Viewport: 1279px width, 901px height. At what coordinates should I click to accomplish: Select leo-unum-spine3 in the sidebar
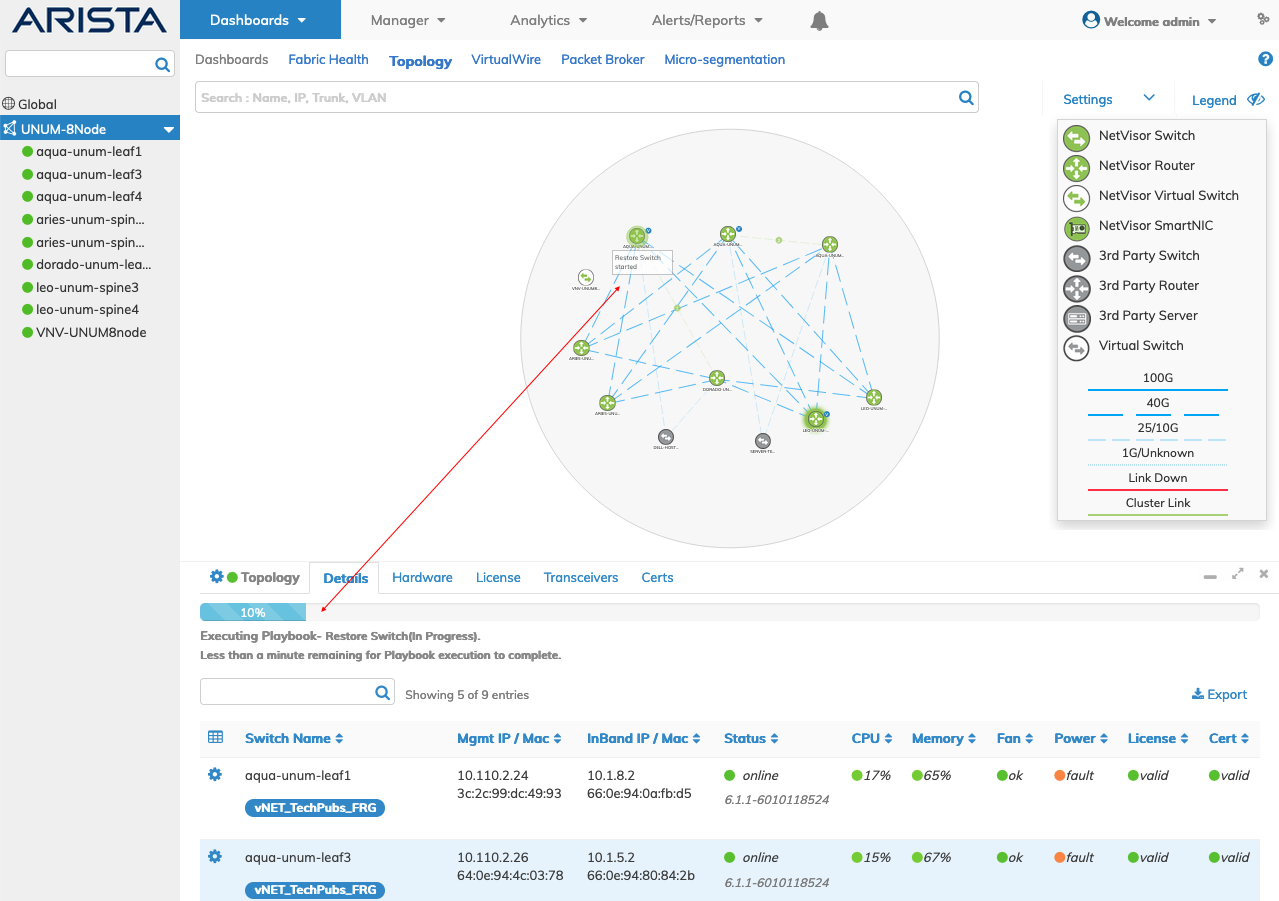[87, 287]
